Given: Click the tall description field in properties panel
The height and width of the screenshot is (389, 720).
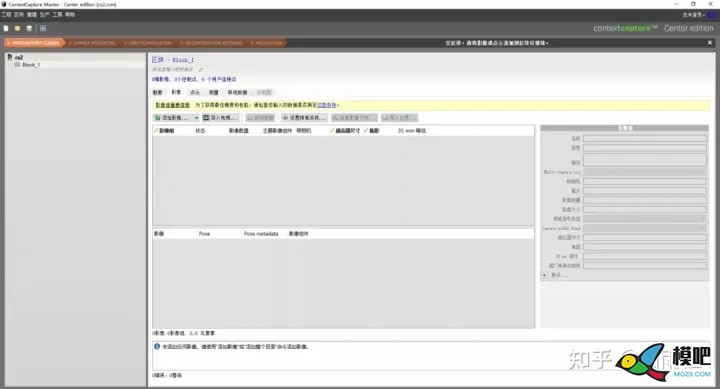Looking at the screenshot, I should click(645, 160).
